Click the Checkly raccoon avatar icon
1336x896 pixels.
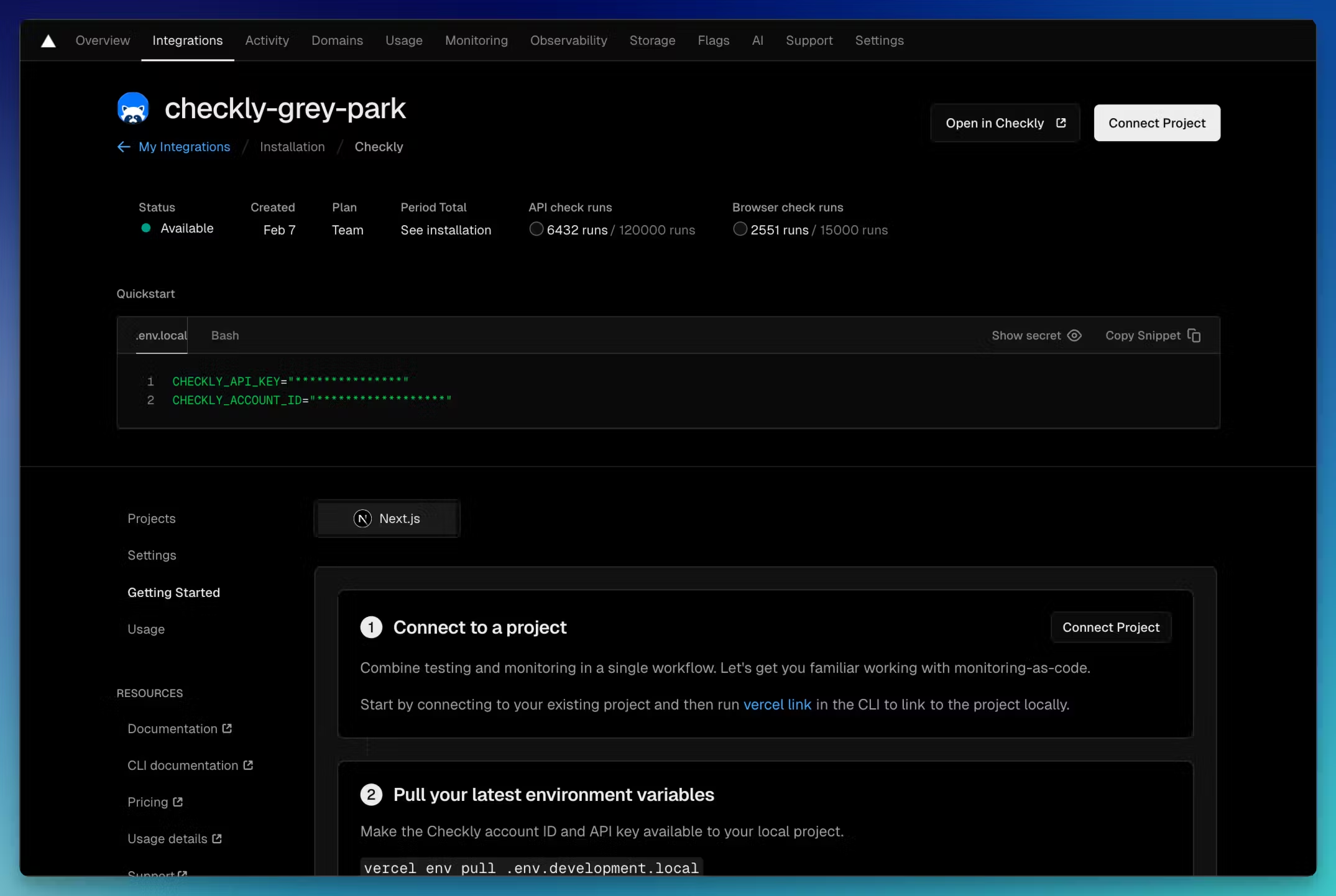(133, 108)
